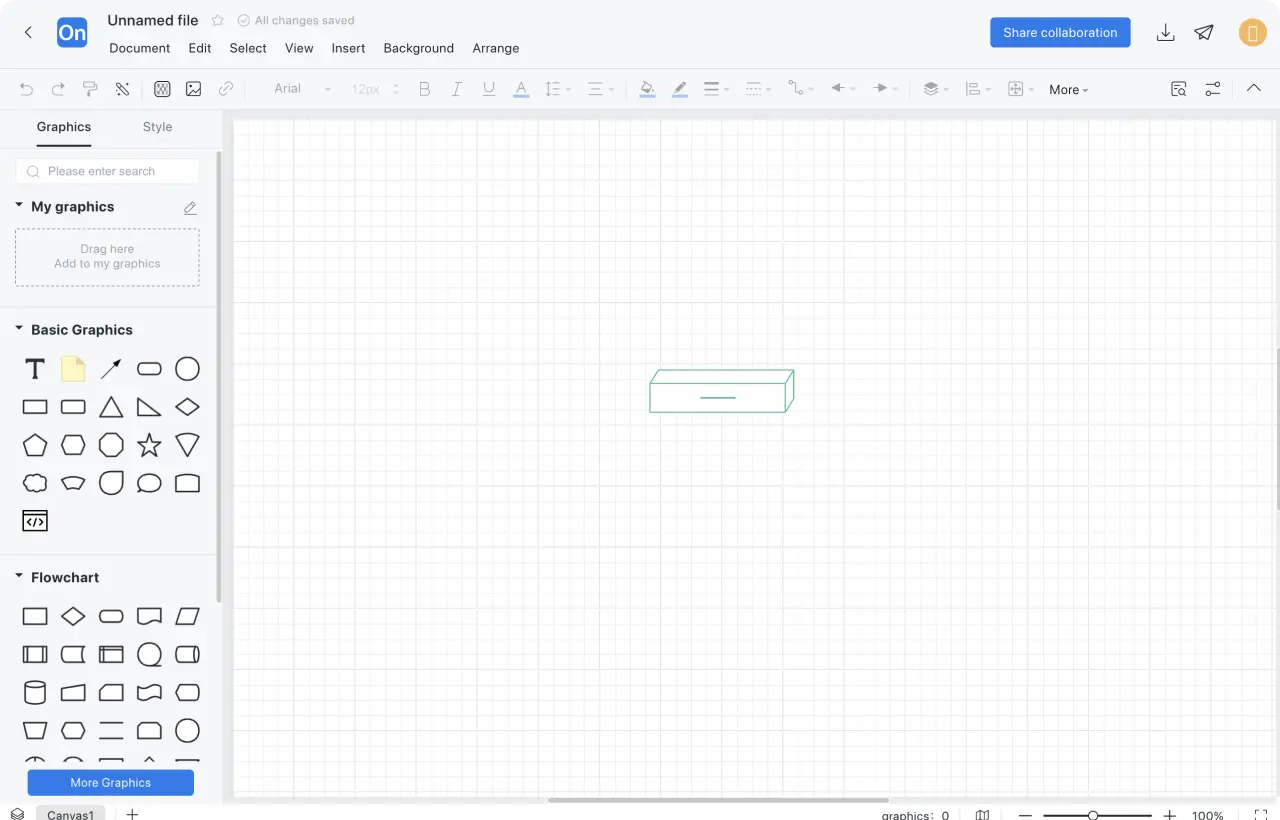Select the Text shape icon
Screen dimensions: 1280x820
coord(35,369)
